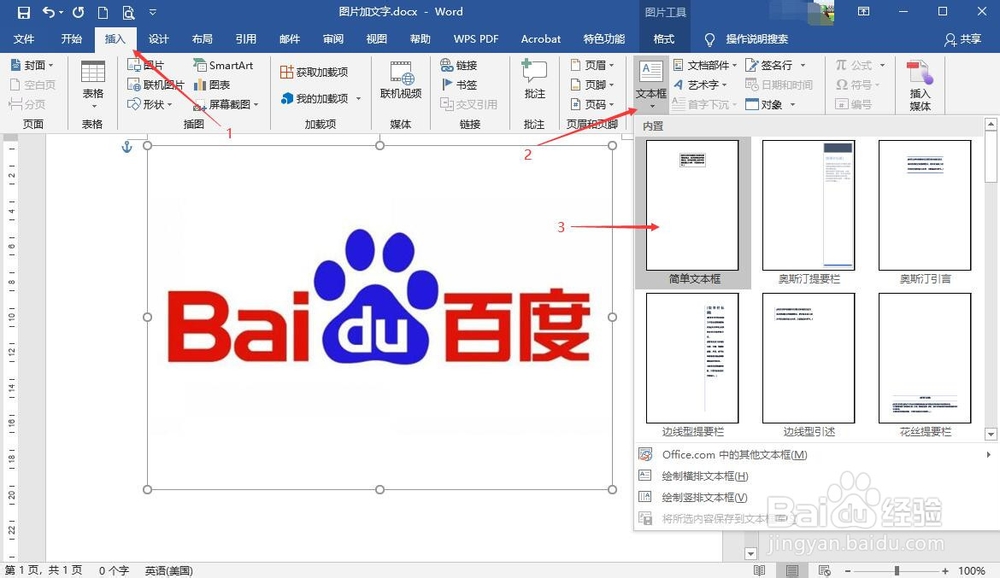Screen dimensions: 1000x578
Task: Insert a SmartArt graphic
Action: [x=223, y=65]
